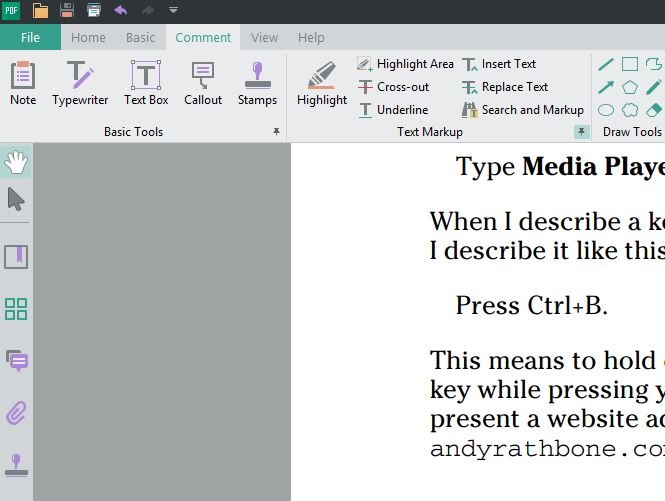Viewport: 665px width, 501px height.
Task: Switch to the Home tab
Action: click(x=88, y=37)
